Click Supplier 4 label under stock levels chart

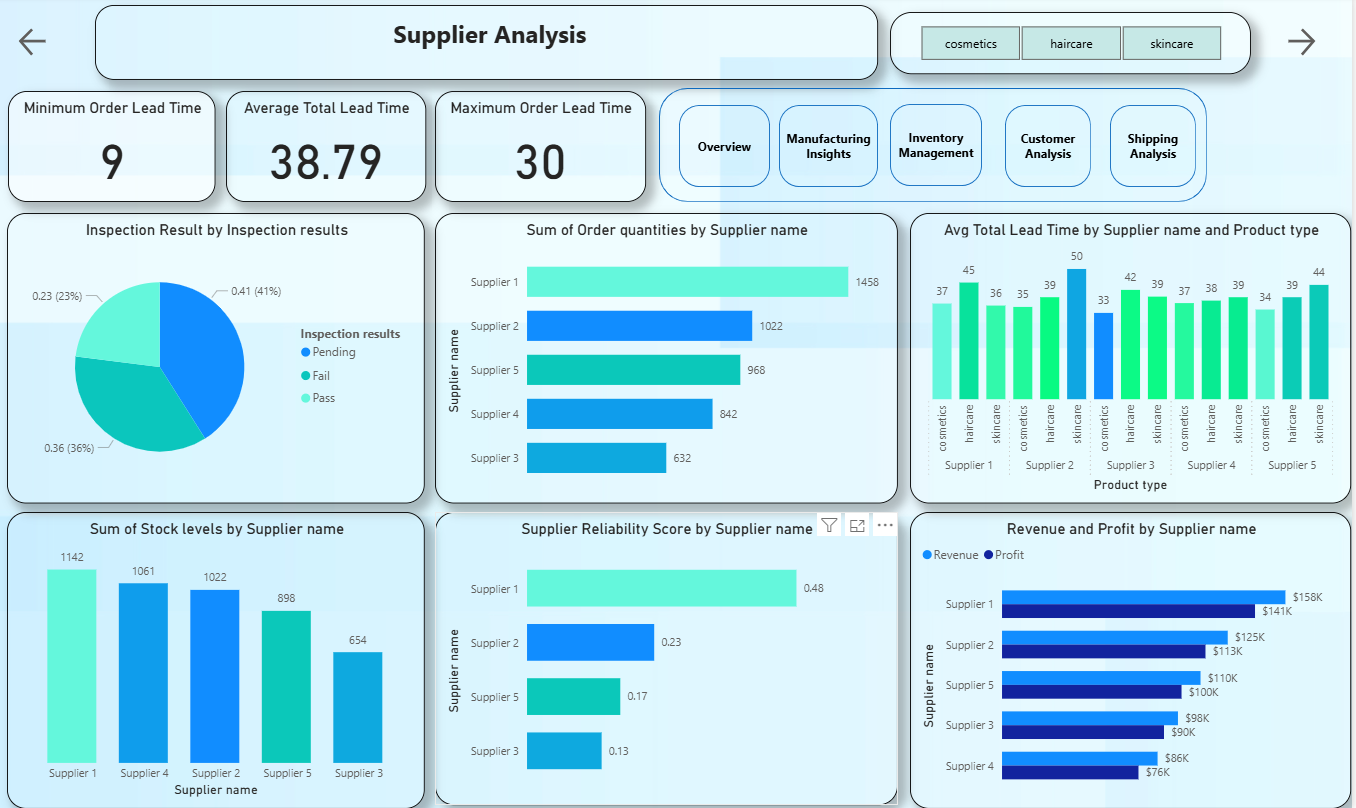pos(144,773)
